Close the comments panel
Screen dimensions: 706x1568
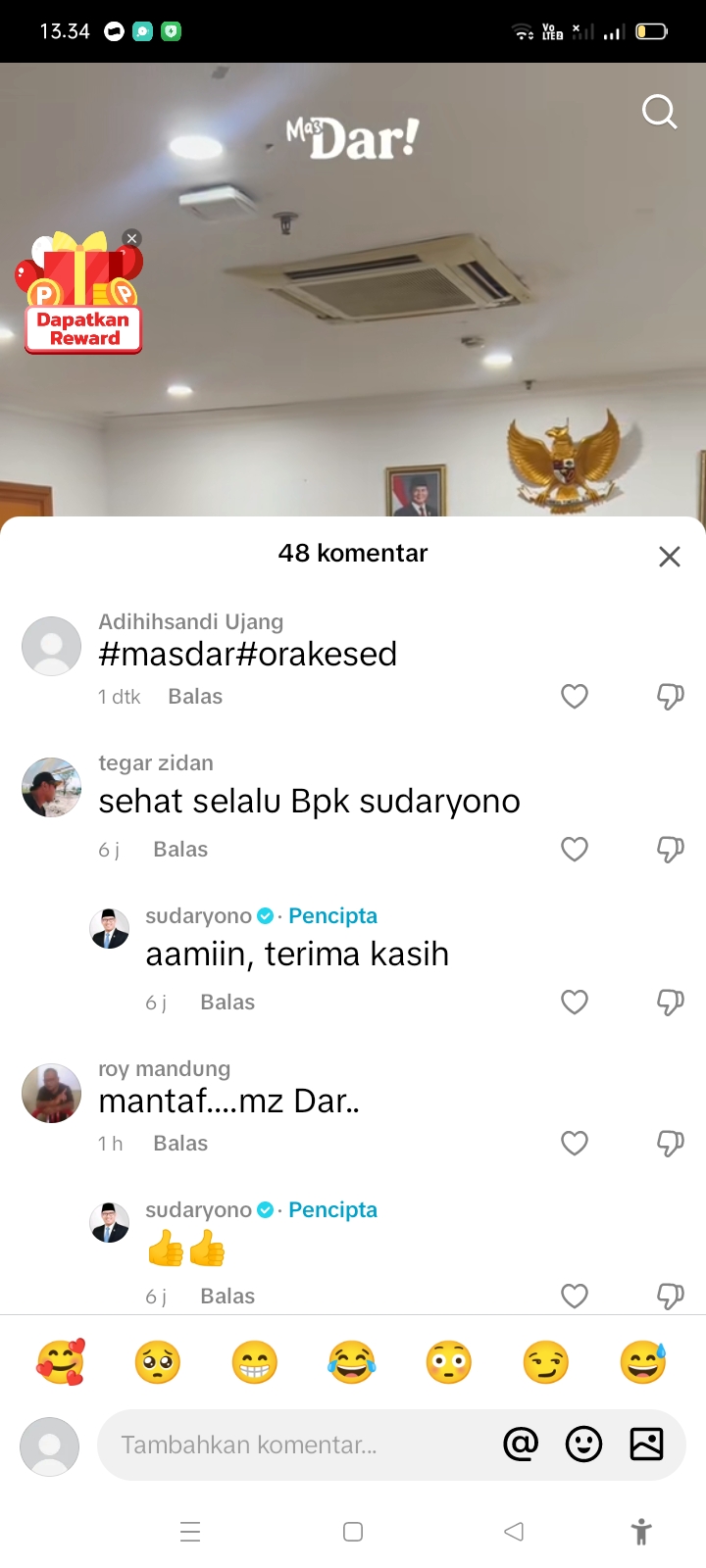coord(670,557)
